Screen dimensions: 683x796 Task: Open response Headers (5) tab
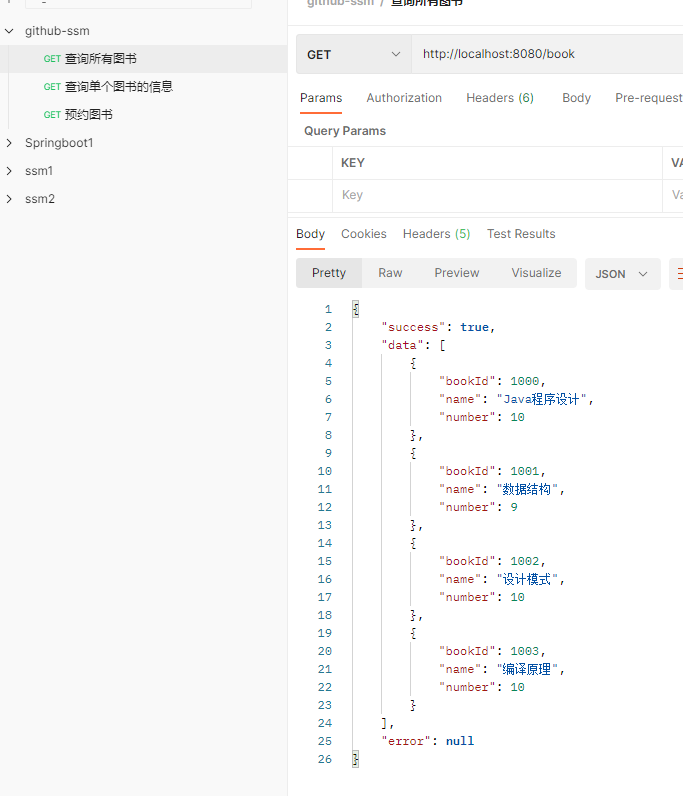436,234
